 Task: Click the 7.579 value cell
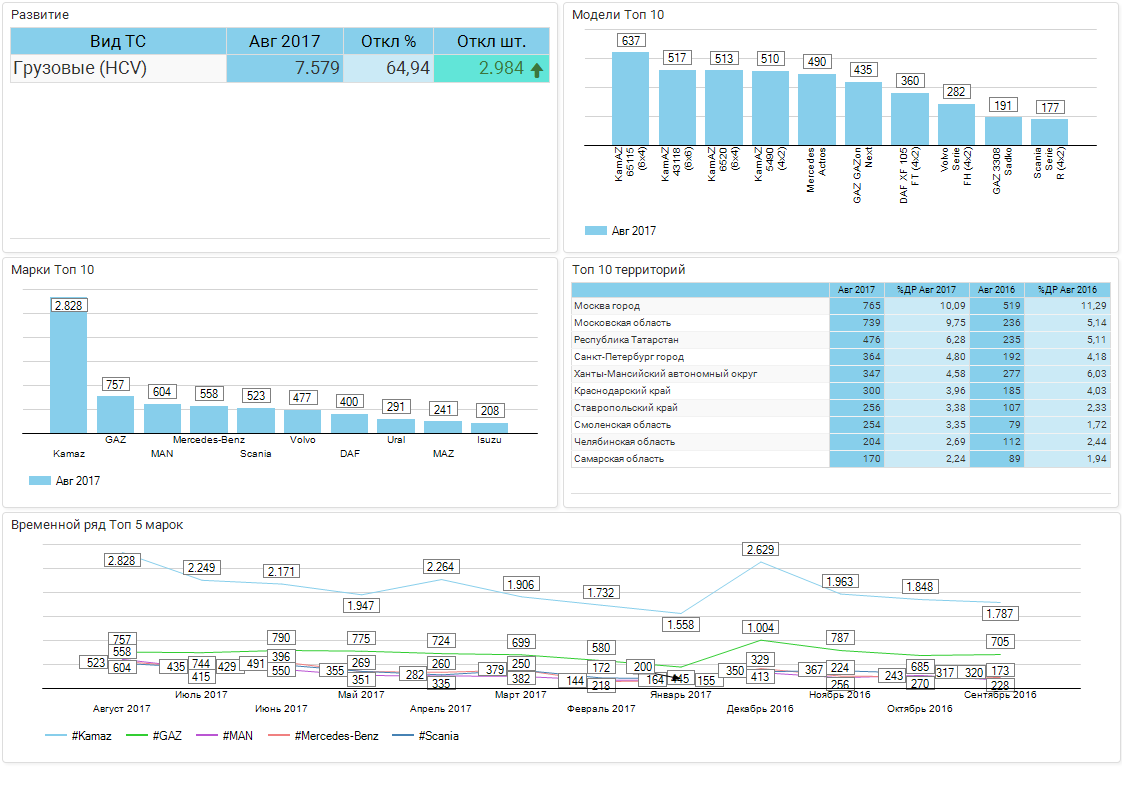(x=285, y=69)
